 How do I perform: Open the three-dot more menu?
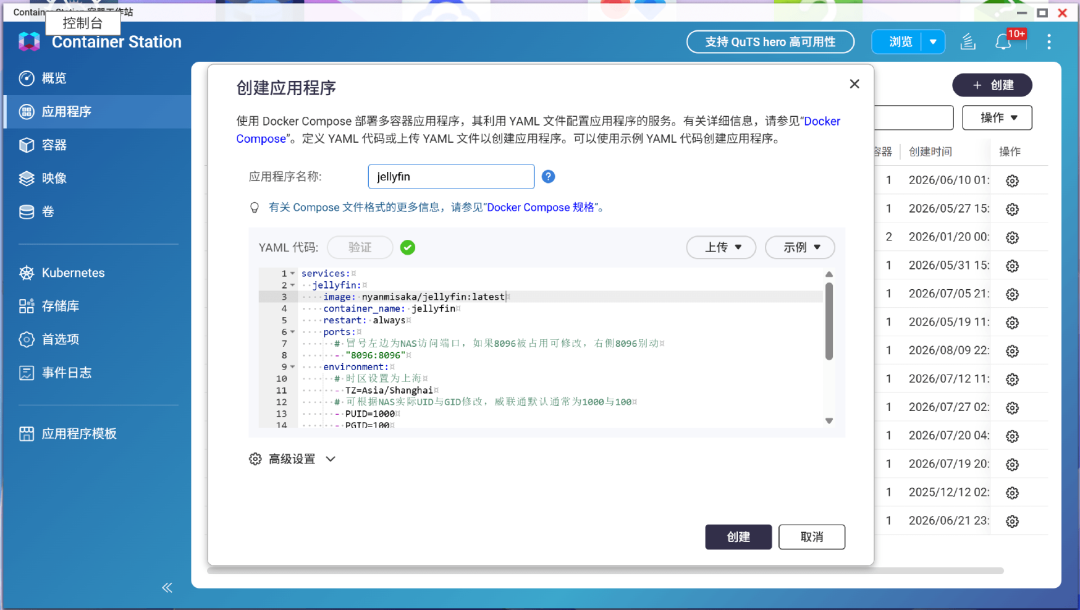tap(1048, 42)
